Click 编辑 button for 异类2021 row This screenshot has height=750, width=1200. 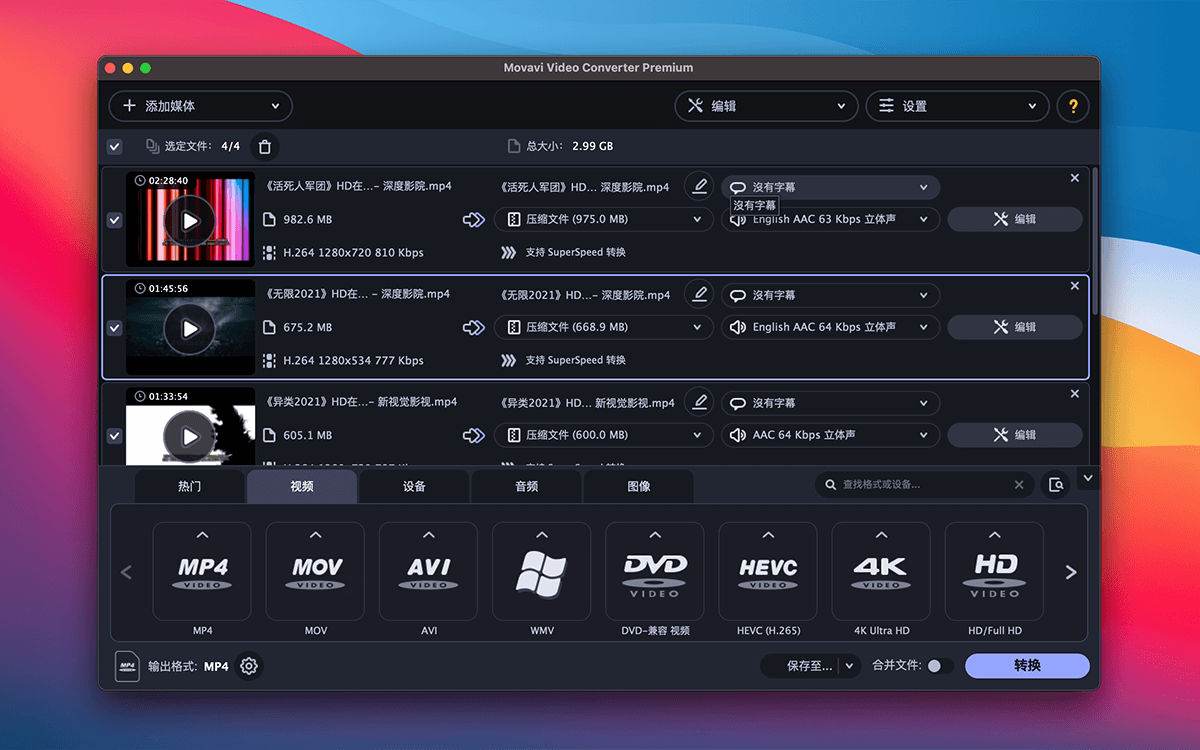point(1015,435)
